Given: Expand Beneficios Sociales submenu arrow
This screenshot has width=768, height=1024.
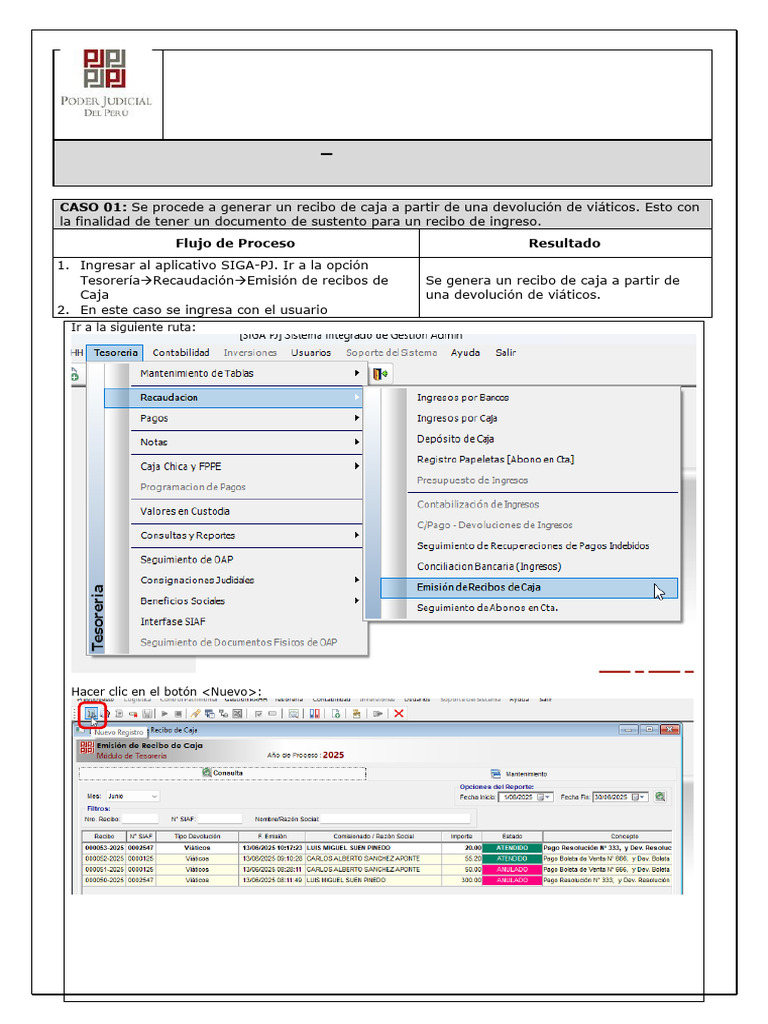Looking at the screenshot, I should coord(357,601).
